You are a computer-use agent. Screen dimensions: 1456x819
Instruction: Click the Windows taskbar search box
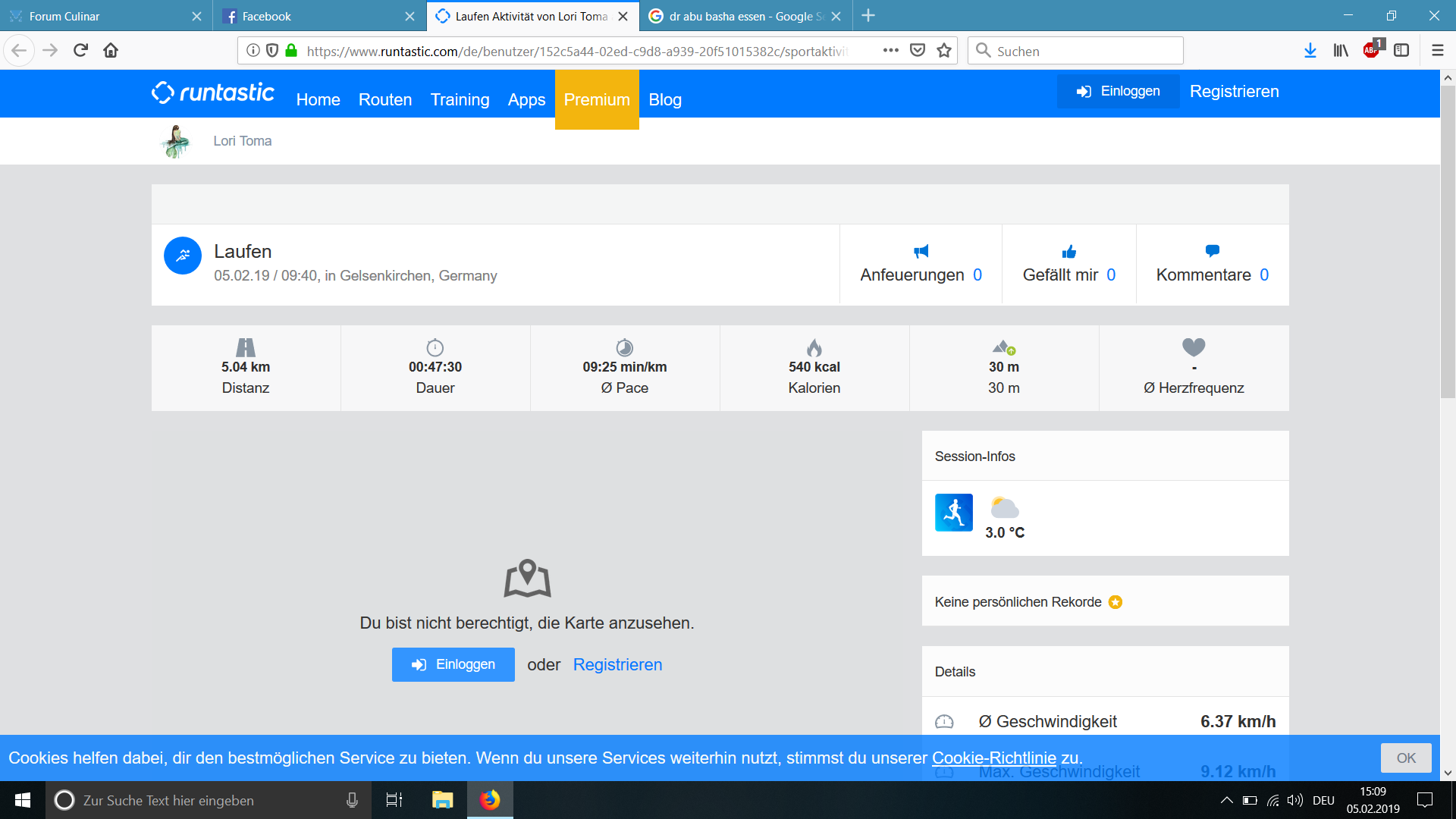(208, 800)
